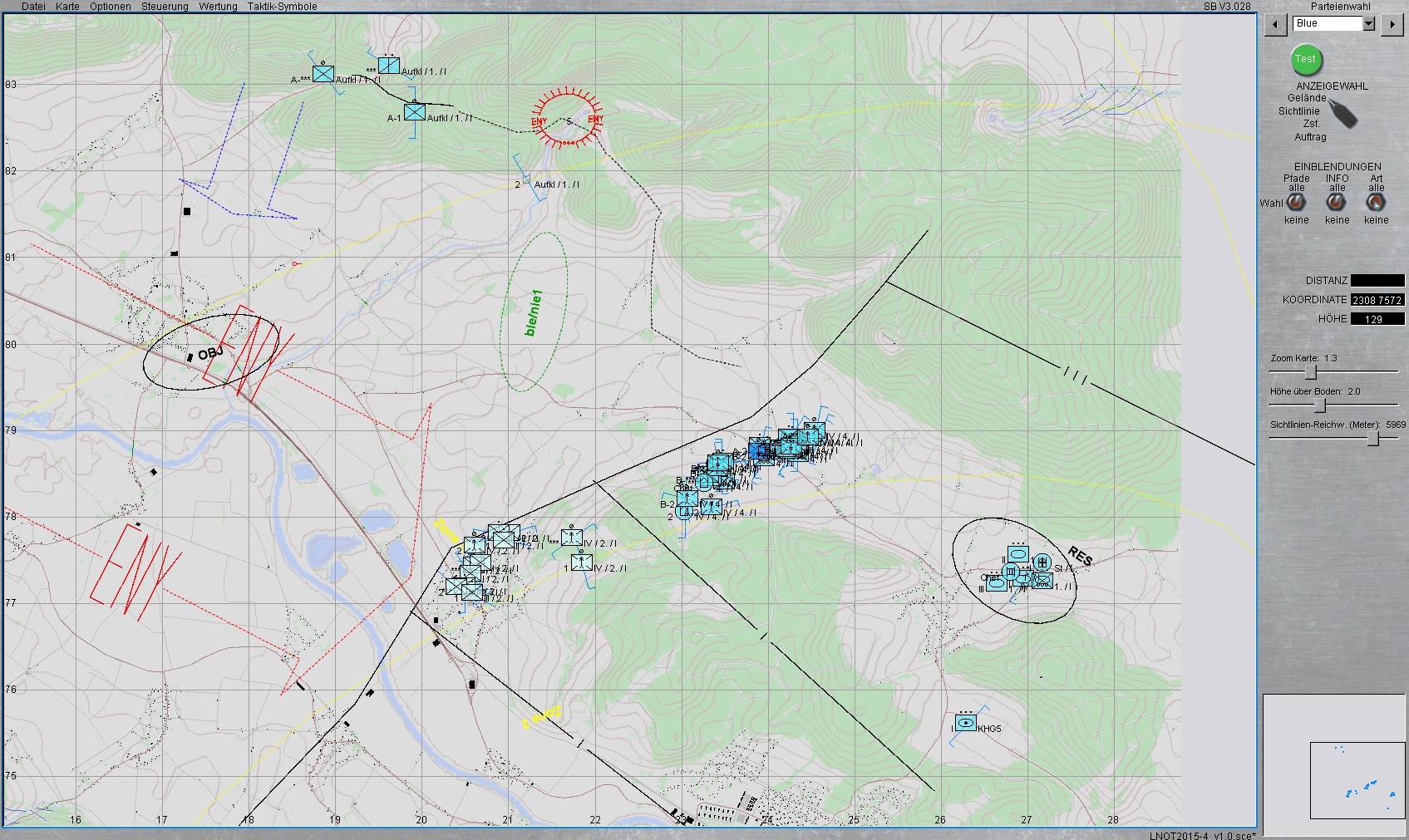Switch to previous party with left arrow
The width and height of the screenshot is (1409, 840).
tap(1275, 25)
